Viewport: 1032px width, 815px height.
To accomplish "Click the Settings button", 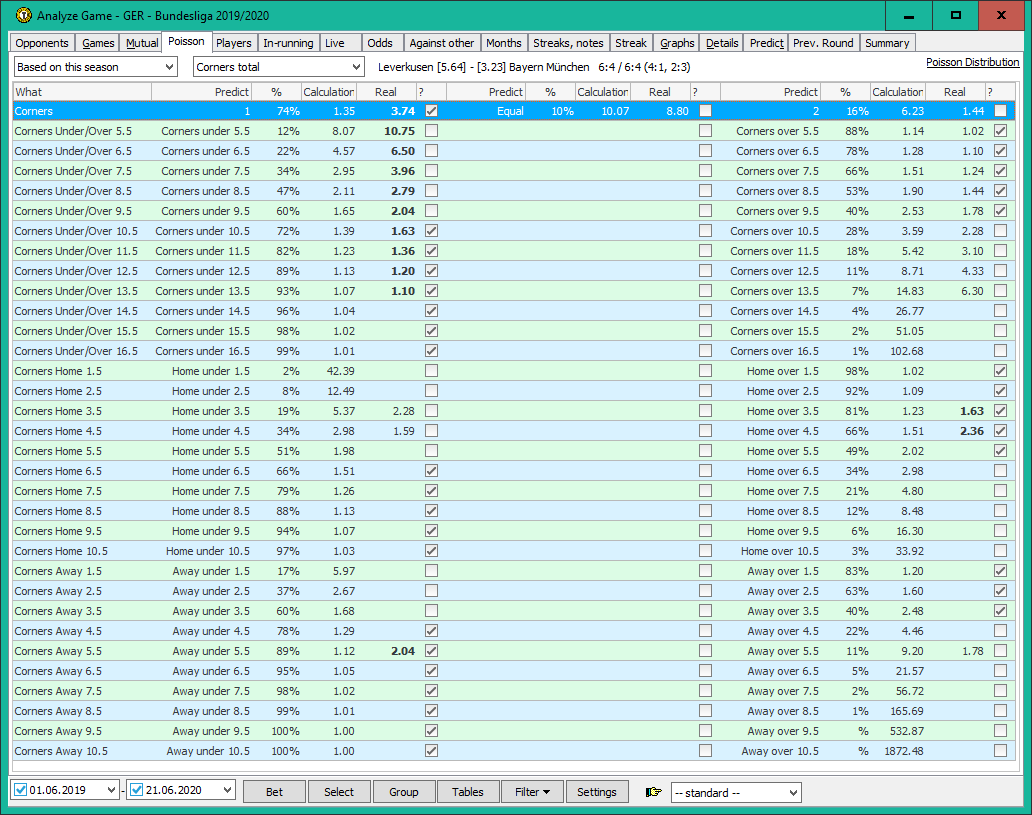I will click(597, 792).
